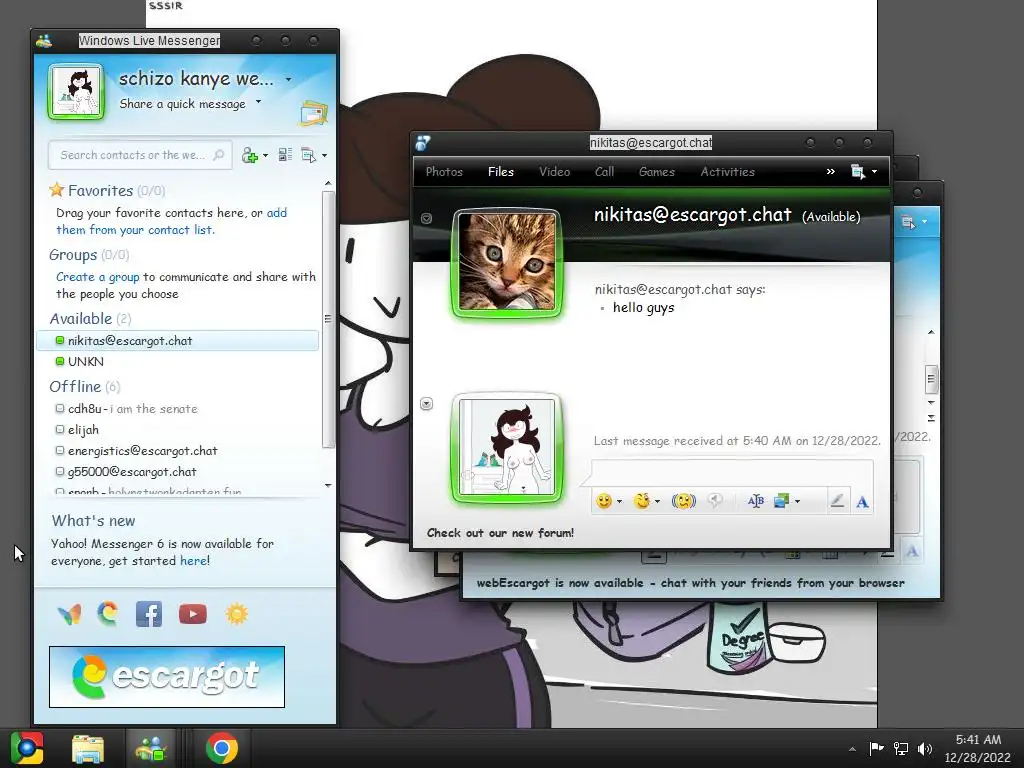Screen dimensions: 1024x768
Task: Open emoticon dropdown arrow
Action: [x=619, y=502]
